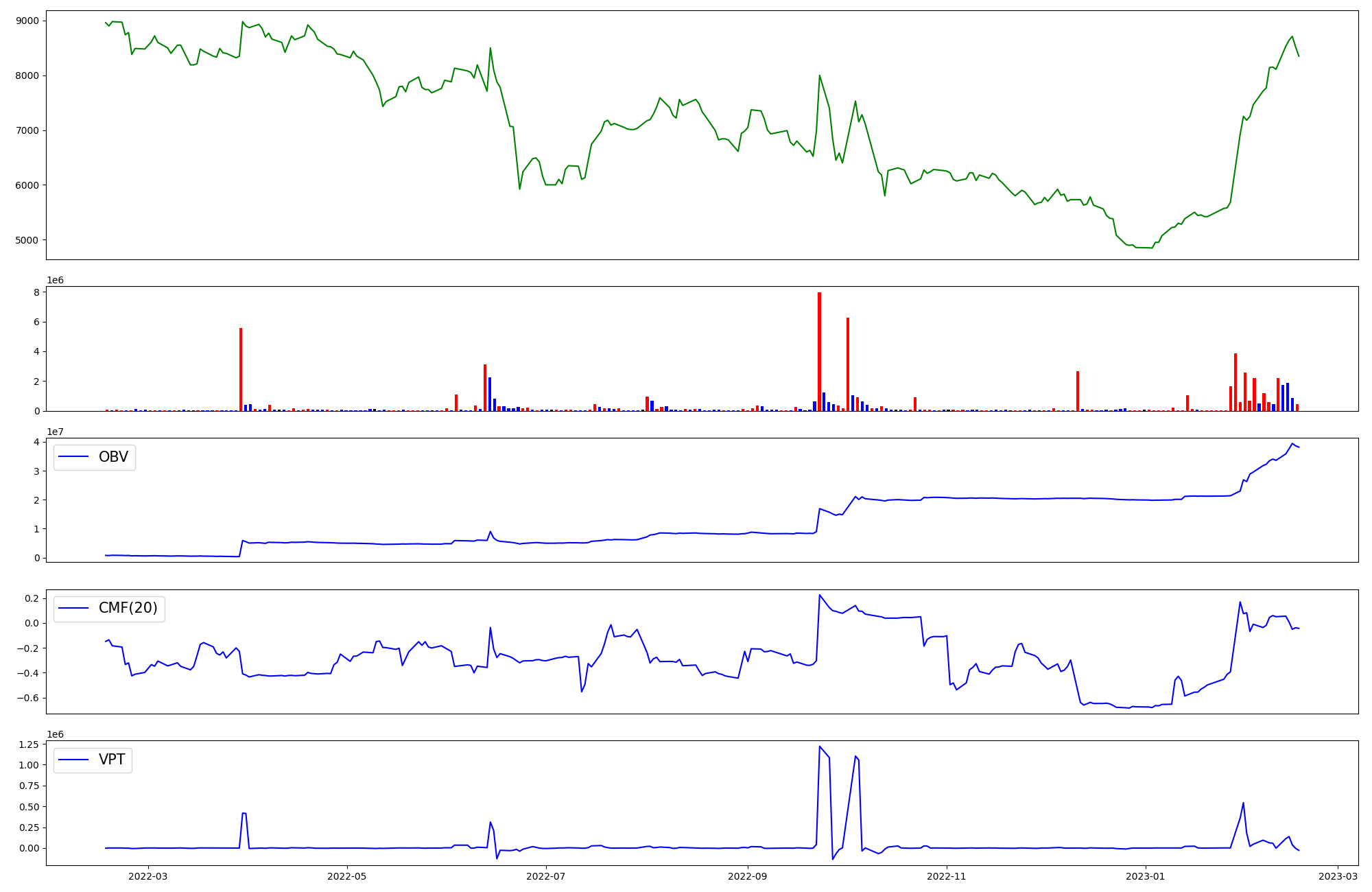Click the CMF(20) legend label
The height and width of the screenshot is (892, 1372).
(x=128, y=608)
